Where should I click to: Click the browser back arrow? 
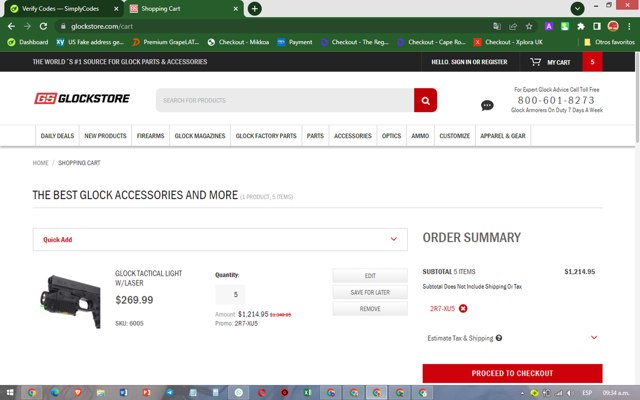point(11,26)
